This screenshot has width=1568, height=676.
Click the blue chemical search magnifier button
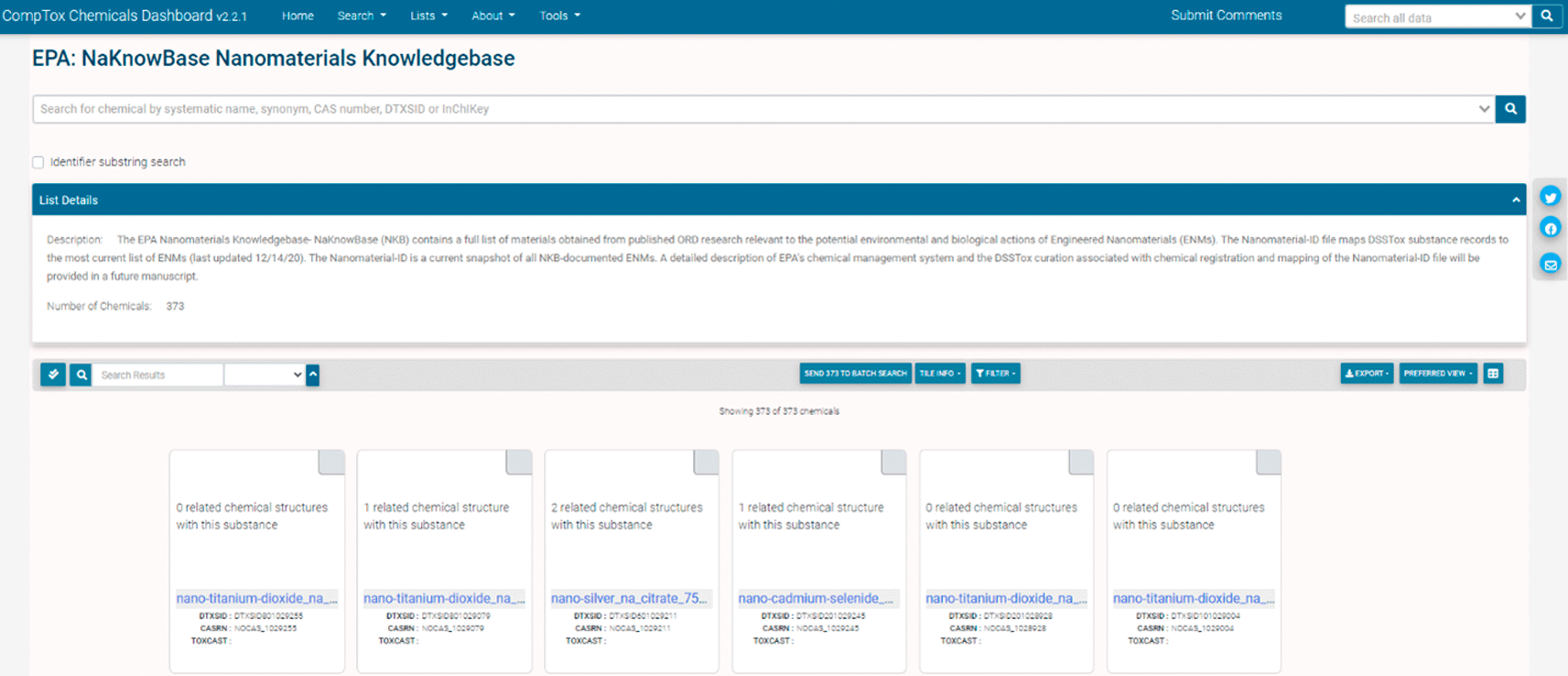(x=1510, y=109)
